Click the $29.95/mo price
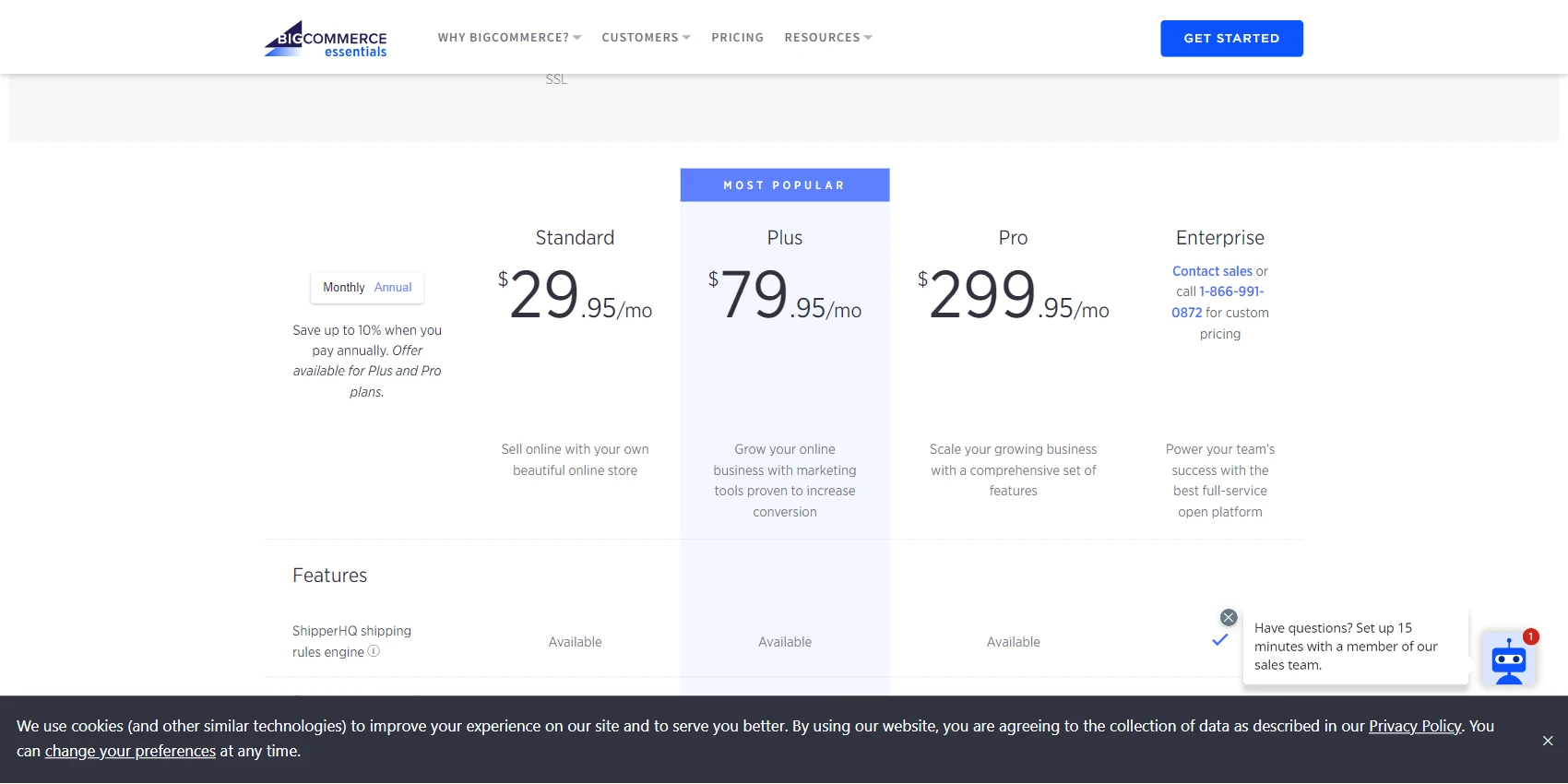 [575, 295]
